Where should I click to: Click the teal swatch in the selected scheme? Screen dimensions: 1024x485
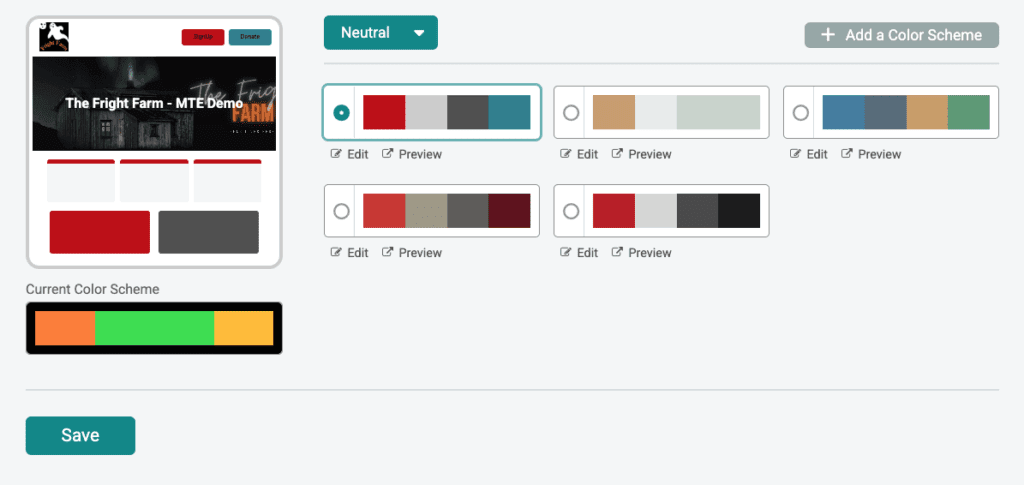point(509,112)
